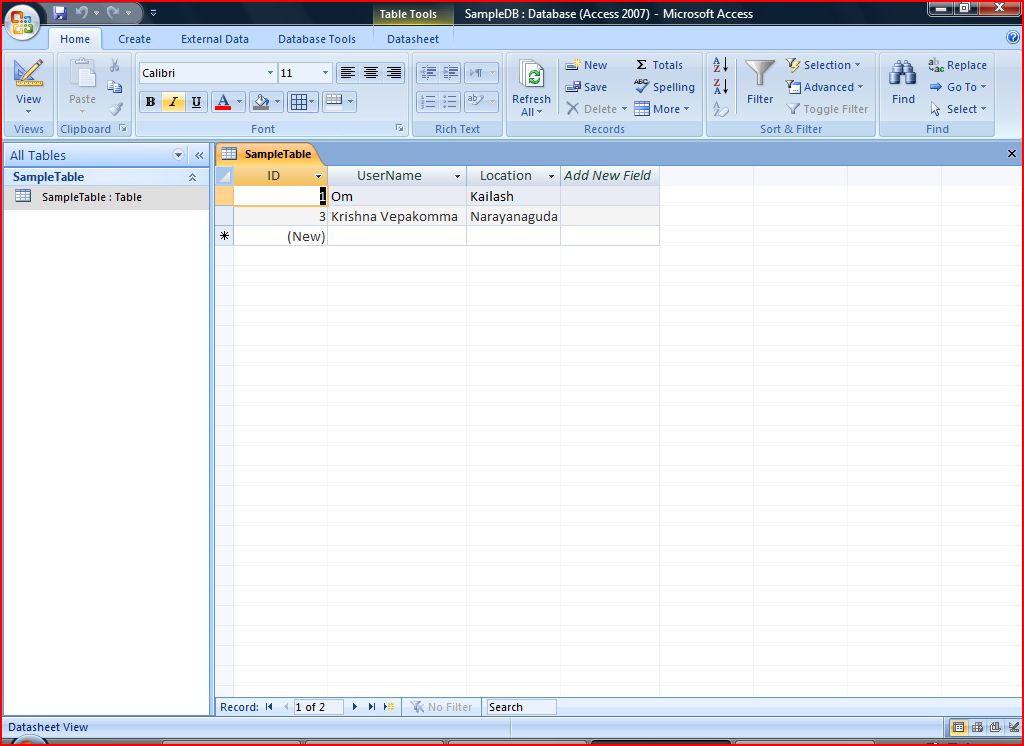This screenshot has height=746, width=1024.
Task: Align text right
Action: pos(394,73)
